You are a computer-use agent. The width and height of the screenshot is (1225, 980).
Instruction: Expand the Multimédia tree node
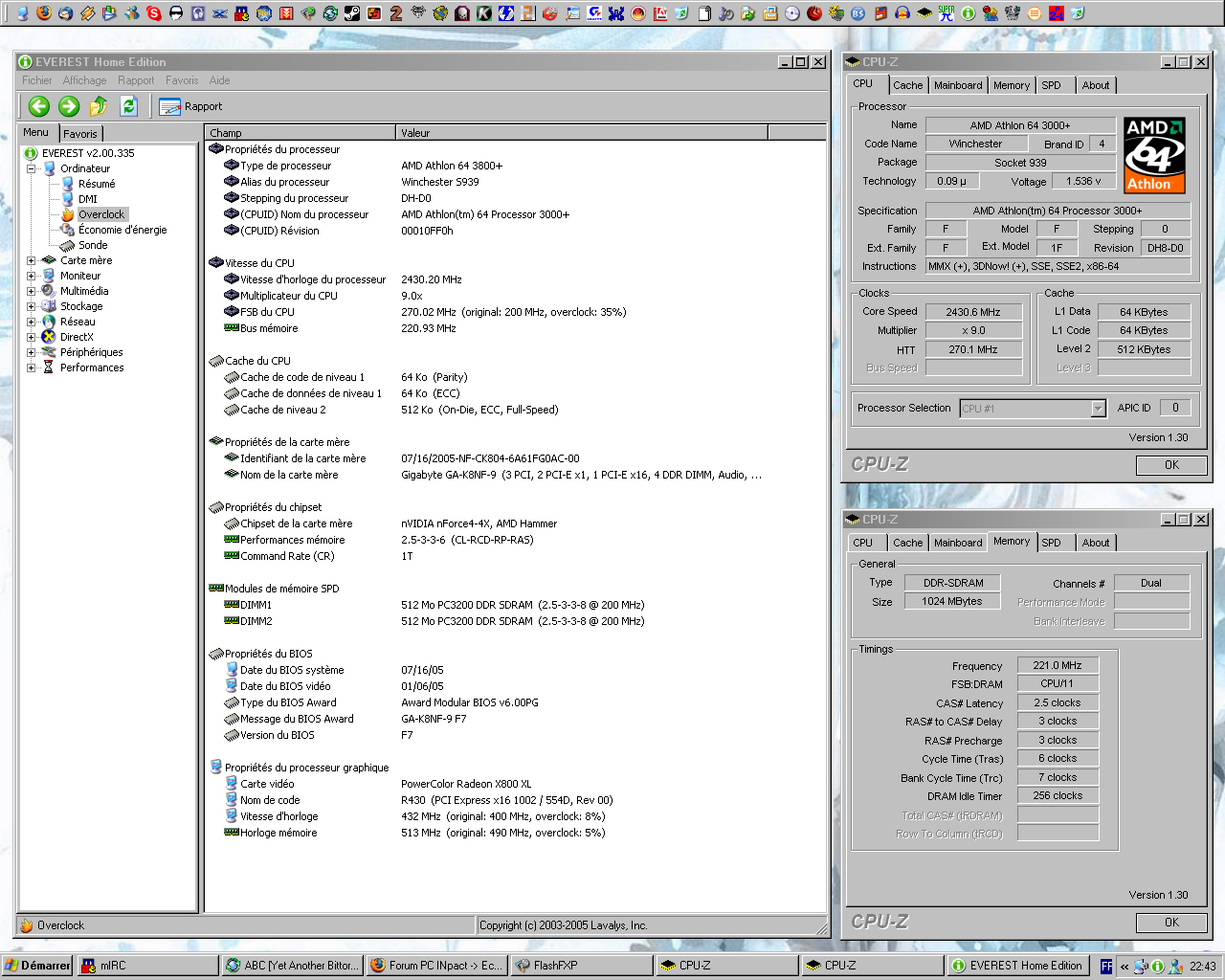(x=31, y=291)
